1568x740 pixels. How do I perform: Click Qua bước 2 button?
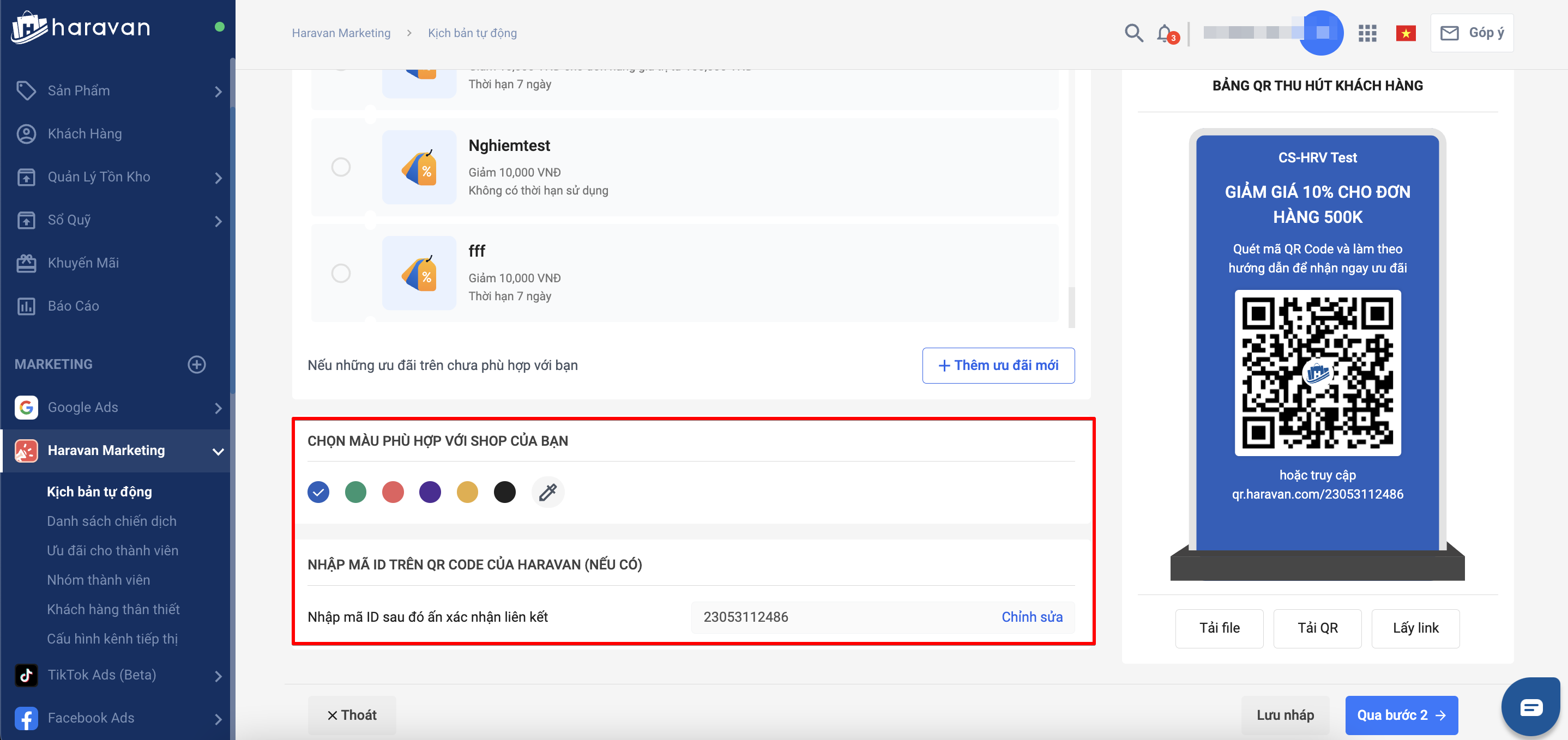coord(1401,715)
